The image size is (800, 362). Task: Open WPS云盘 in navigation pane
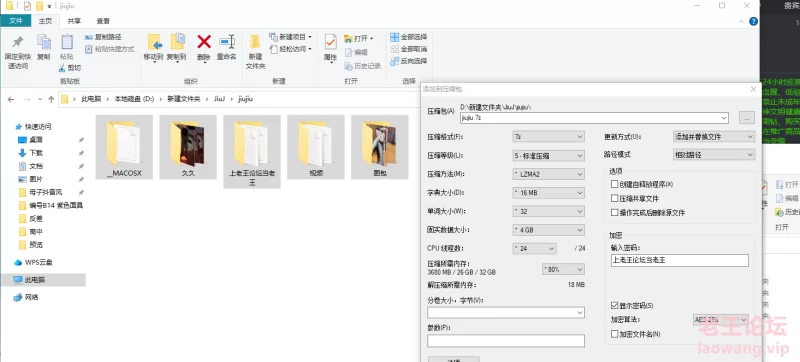click(x=34, y=263)
